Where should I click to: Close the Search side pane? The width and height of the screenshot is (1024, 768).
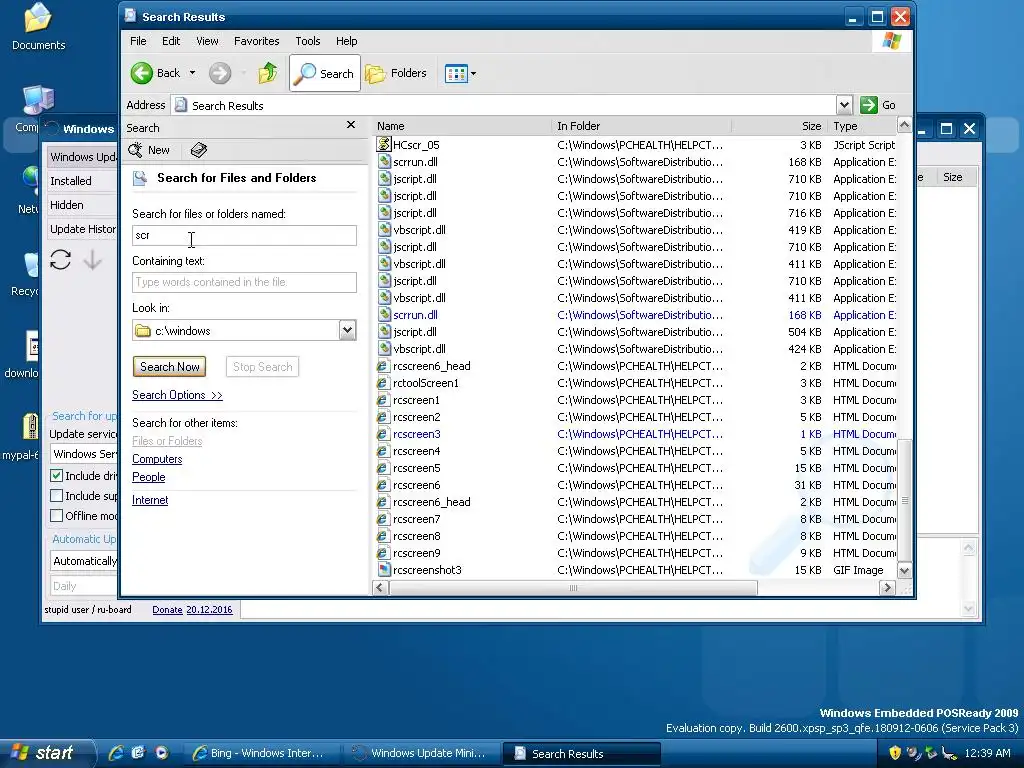click(351, 125)
